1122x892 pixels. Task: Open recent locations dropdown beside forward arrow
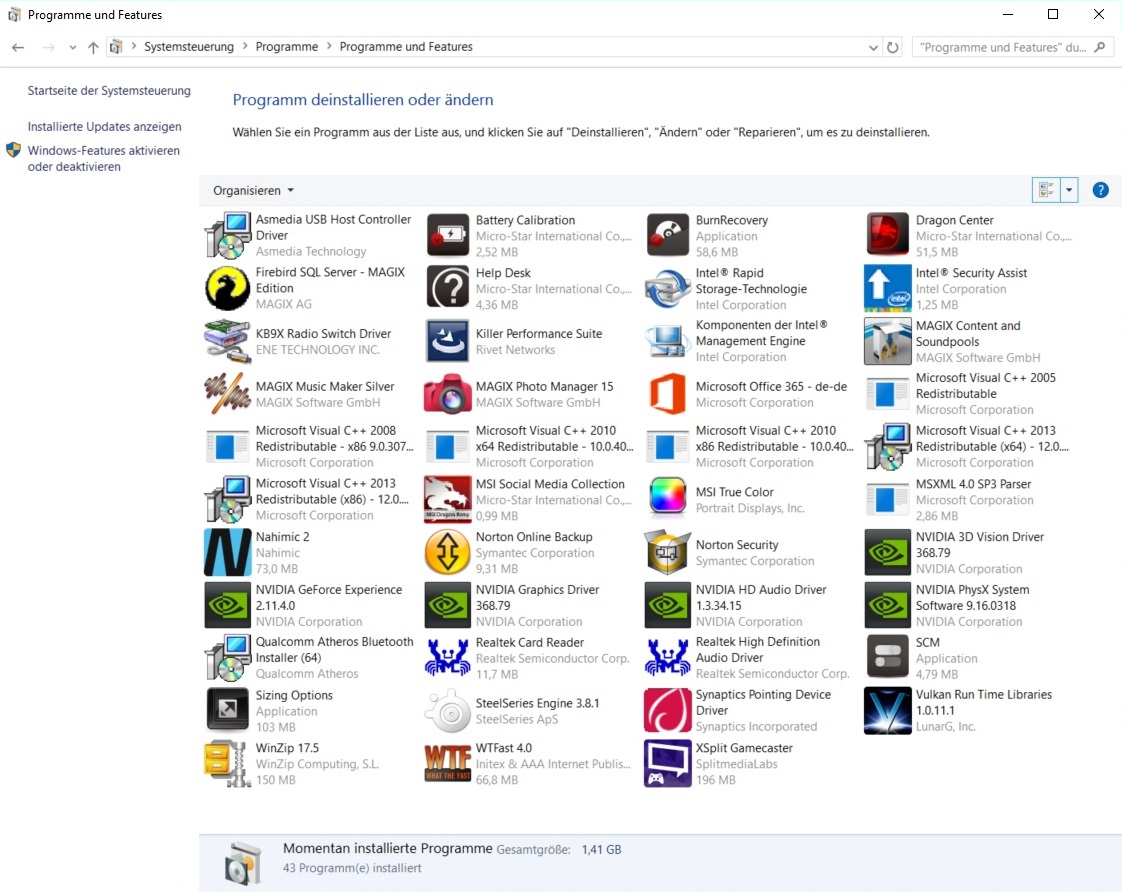(x=72, y=47)
